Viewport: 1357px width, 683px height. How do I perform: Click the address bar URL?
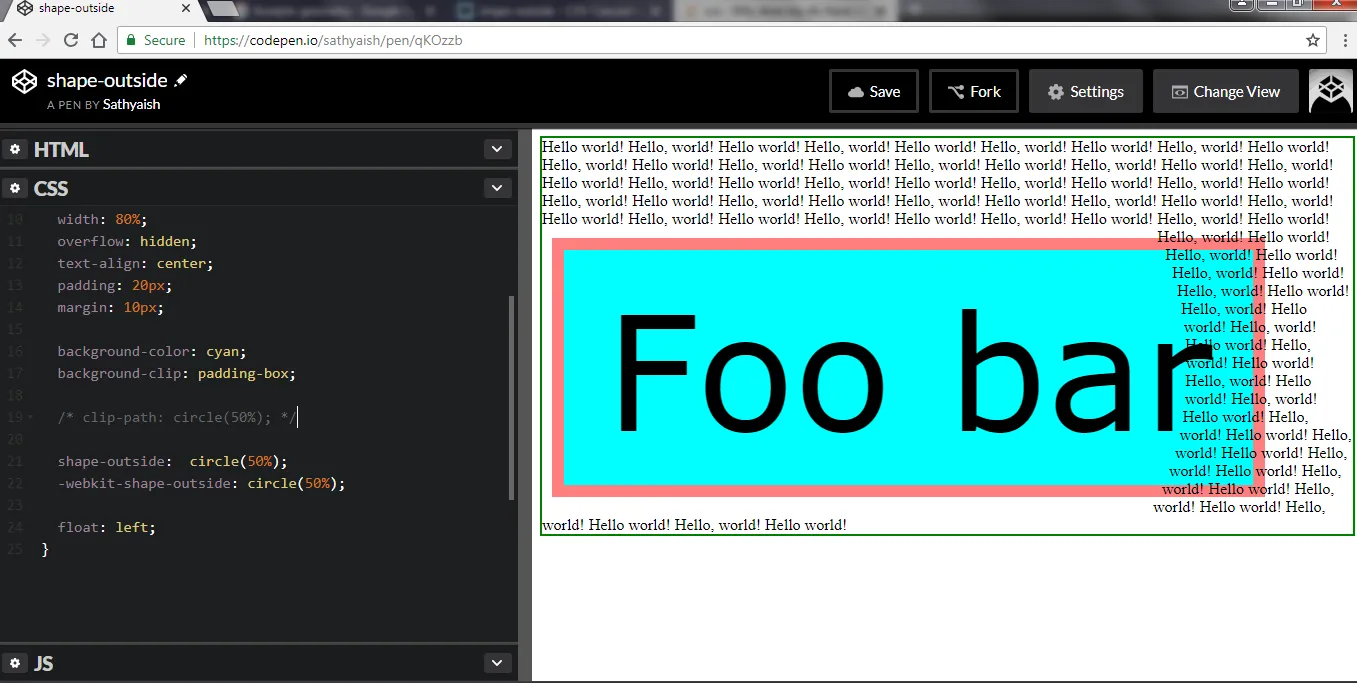click(333, 41)
